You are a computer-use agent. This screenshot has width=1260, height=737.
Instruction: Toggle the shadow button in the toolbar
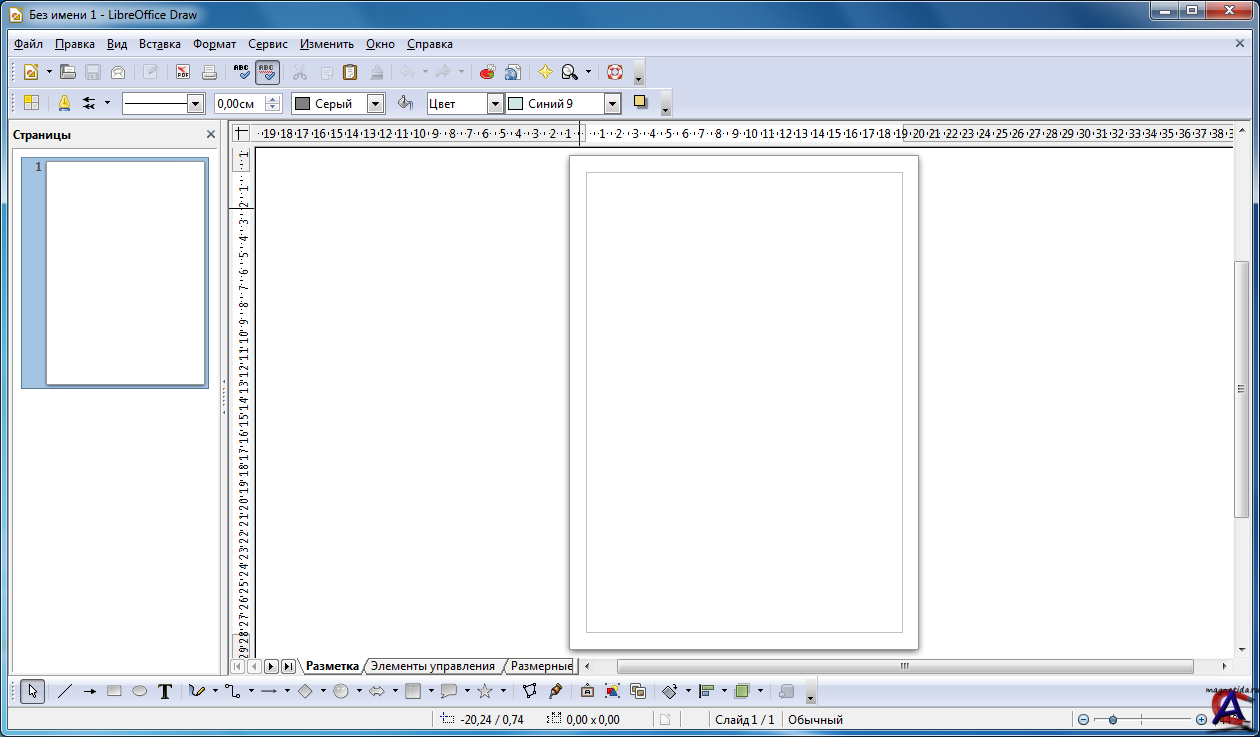pyautogui.click(x=641, y=103)
